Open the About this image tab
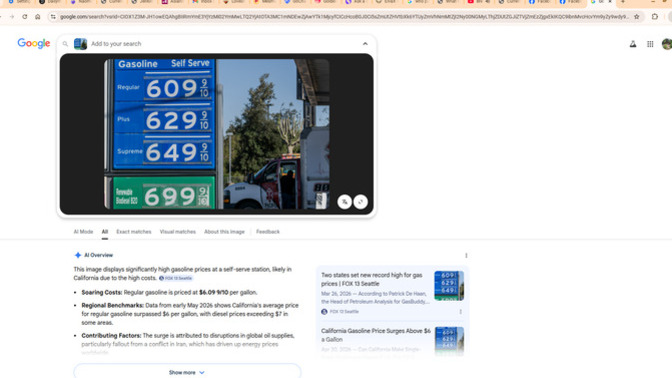Image resolution: width=672 pixels, height=378 pixels. (224, 232)
